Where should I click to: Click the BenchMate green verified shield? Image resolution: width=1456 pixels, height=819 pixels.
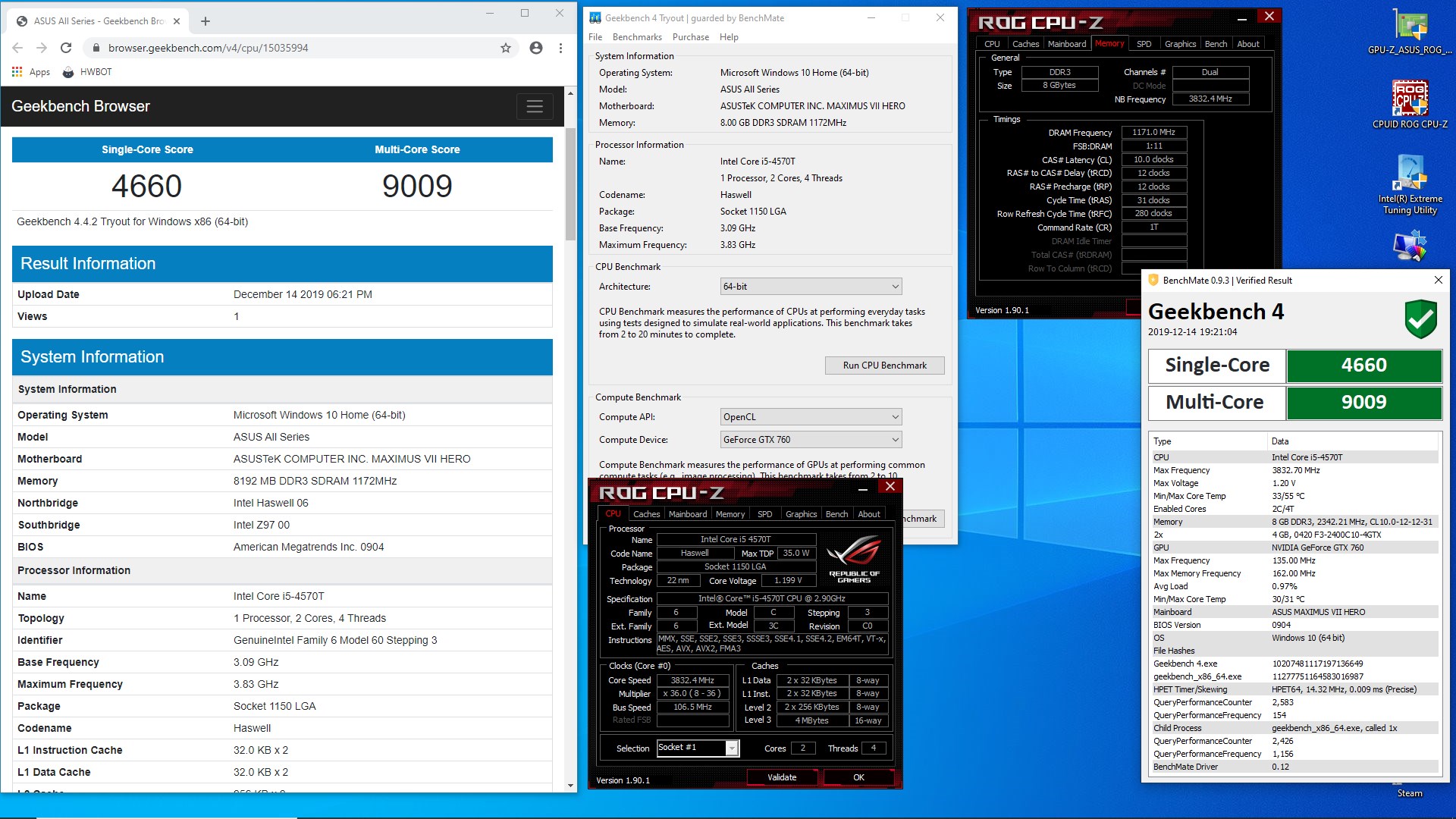[x=1420, y=318]
